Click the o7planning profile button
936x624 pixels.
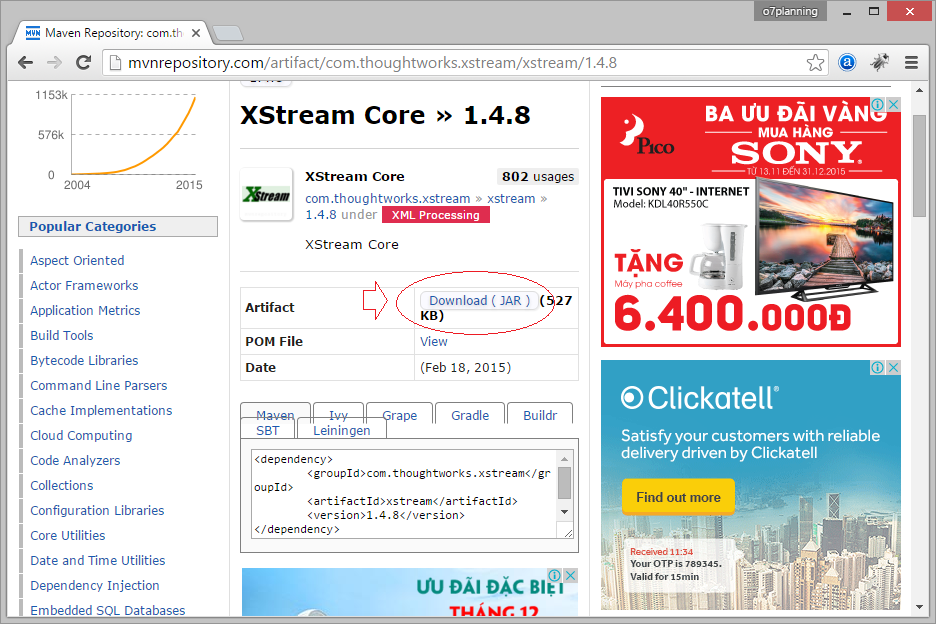coord(790,11)
